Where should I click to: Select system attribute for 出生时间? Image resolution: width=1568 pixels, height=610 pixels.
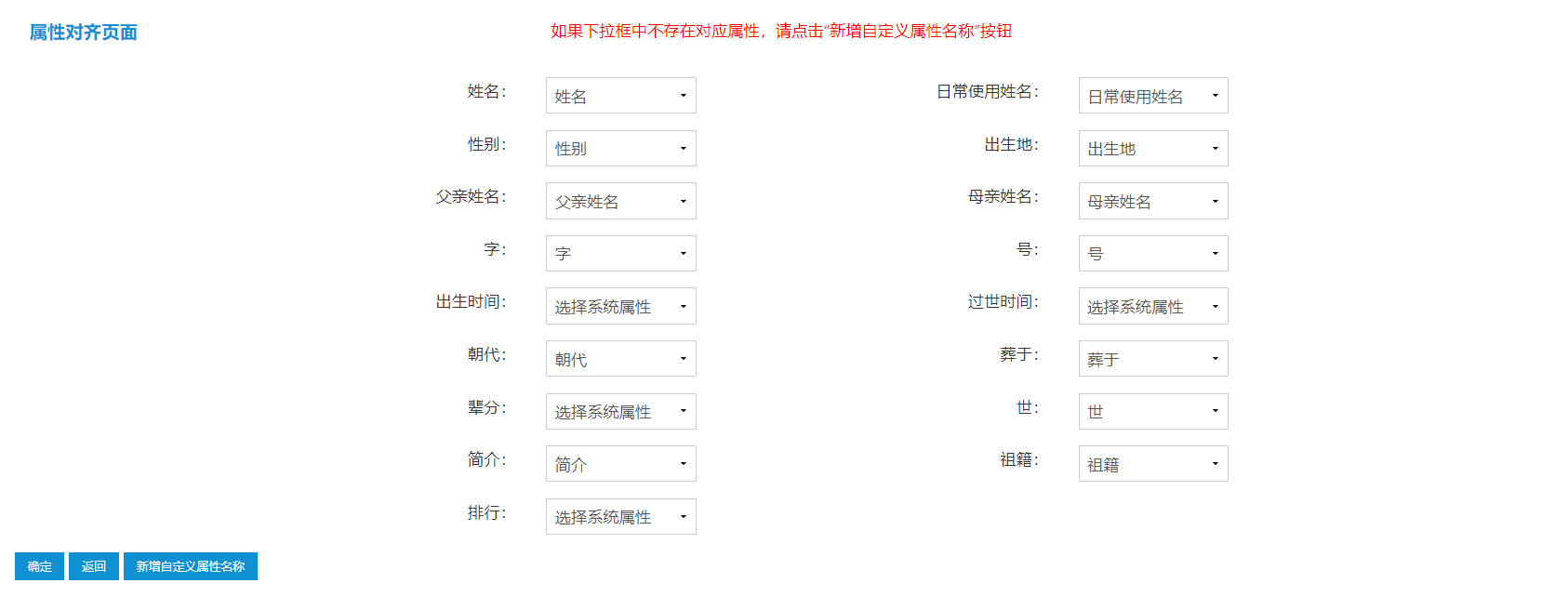(620, 306)
